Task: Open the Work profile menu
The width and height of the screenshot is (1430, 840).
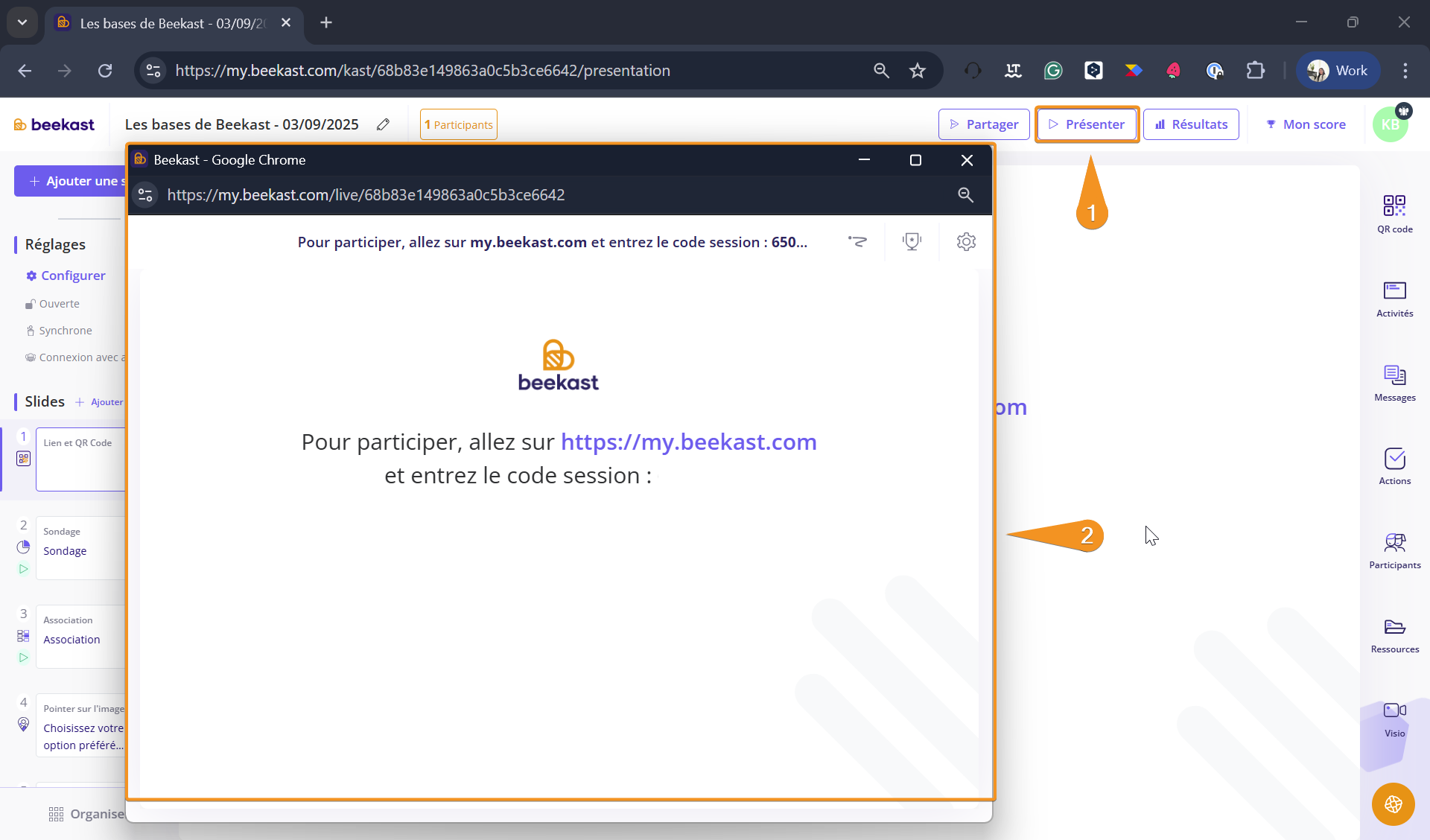Action: [x=1338, y=71]
